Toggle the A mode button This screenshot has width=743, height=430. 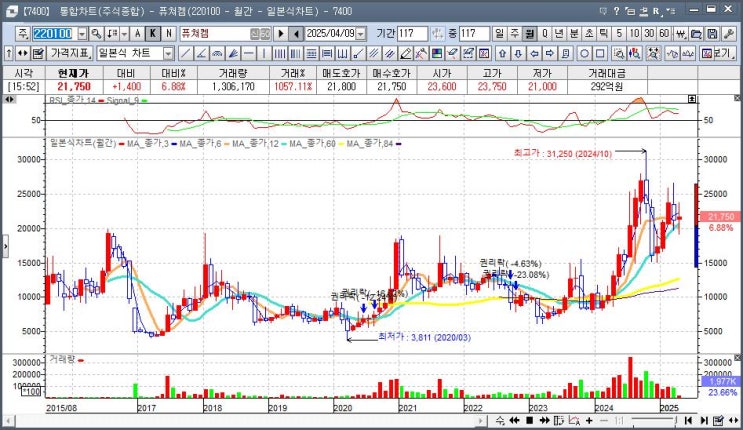click(x=137, y=34)
